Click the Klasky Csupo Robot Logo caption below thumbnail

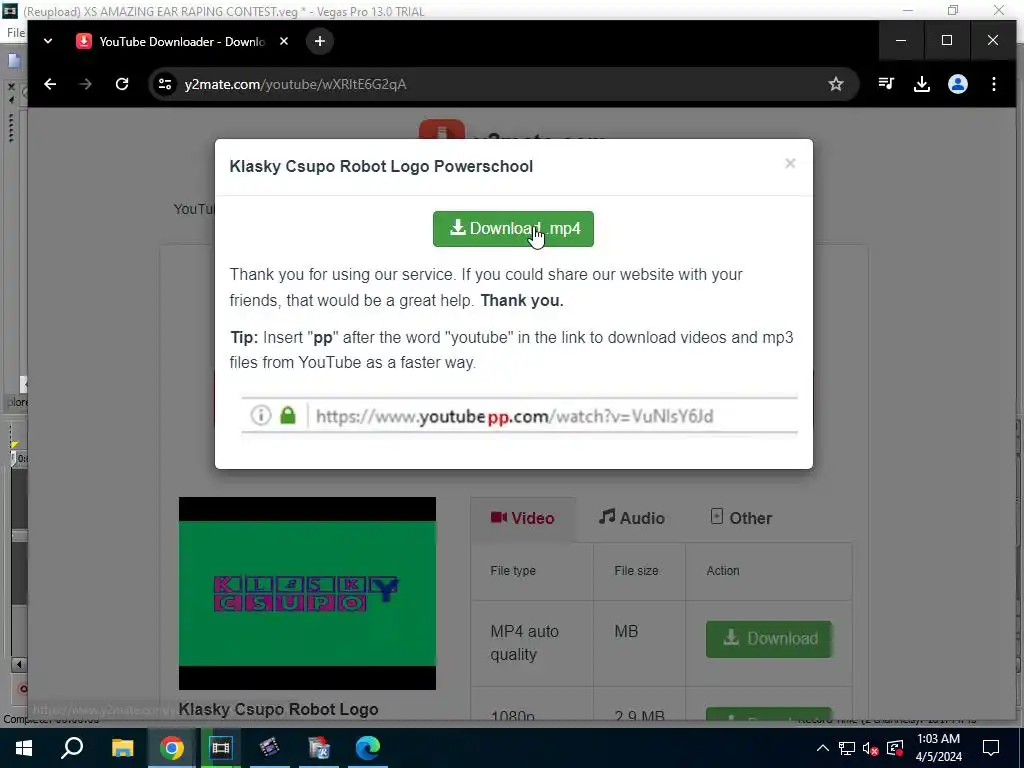point(278,709)
